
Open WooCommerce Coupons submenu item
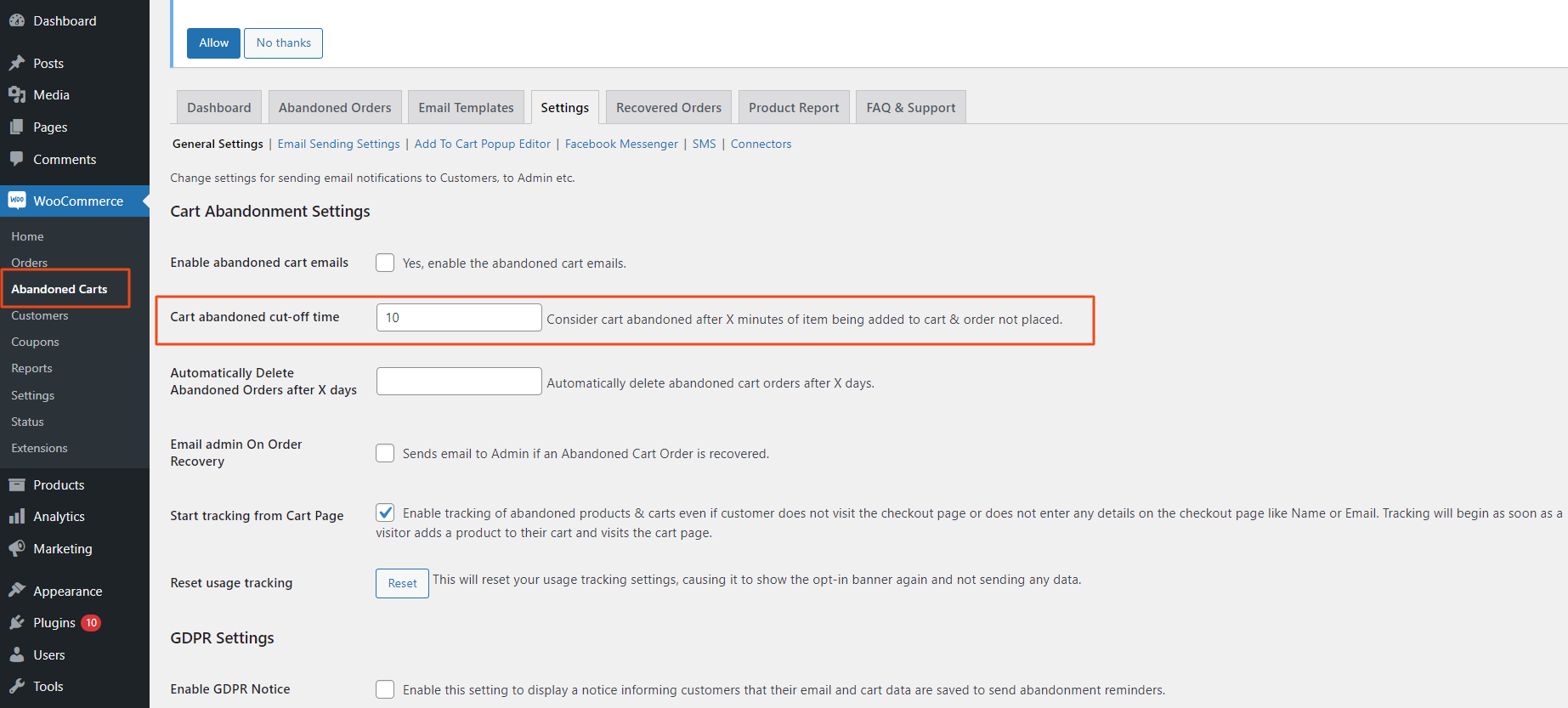tap(35, 342)
